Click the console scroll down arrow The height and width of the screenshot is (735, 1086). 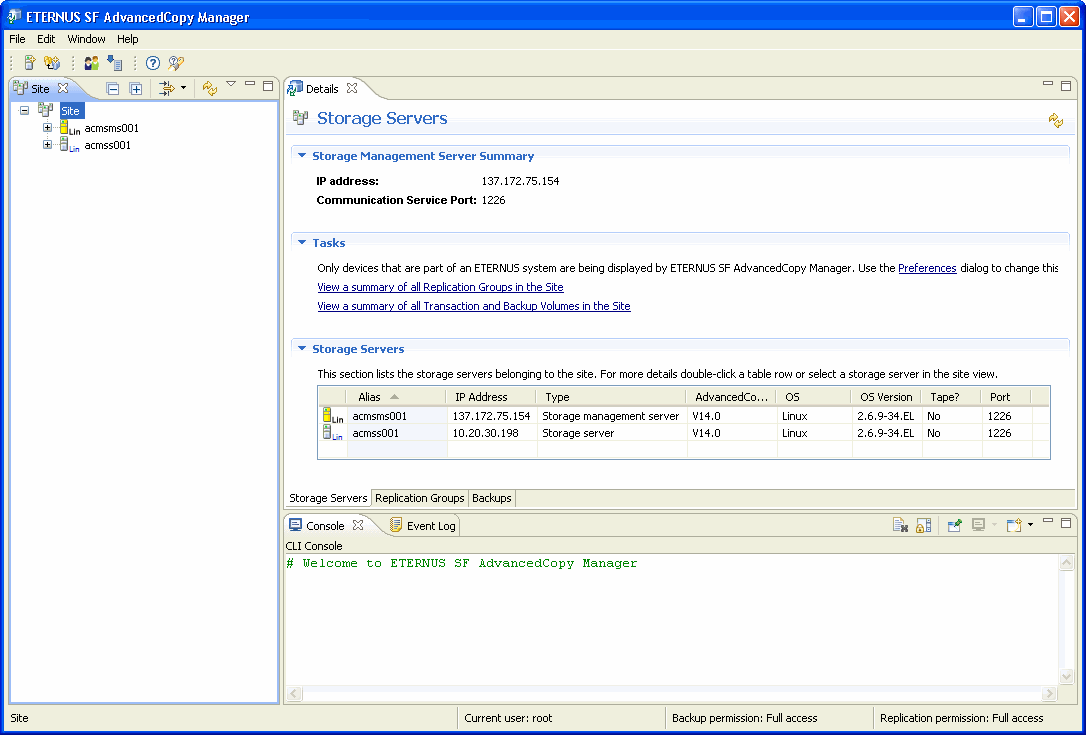1067,677
